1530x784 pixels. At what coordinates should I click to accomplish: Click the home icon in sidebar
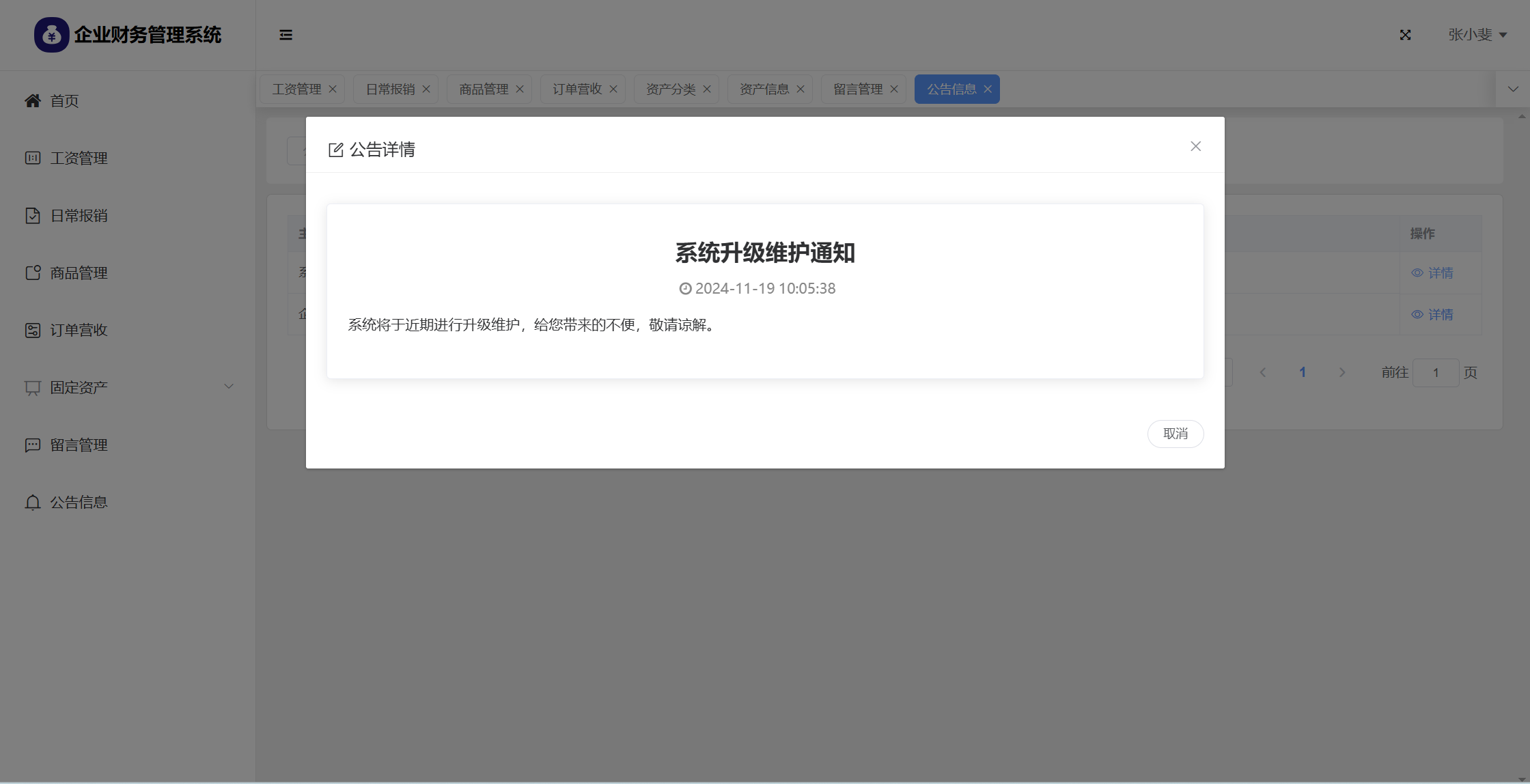tap(32, 101)
